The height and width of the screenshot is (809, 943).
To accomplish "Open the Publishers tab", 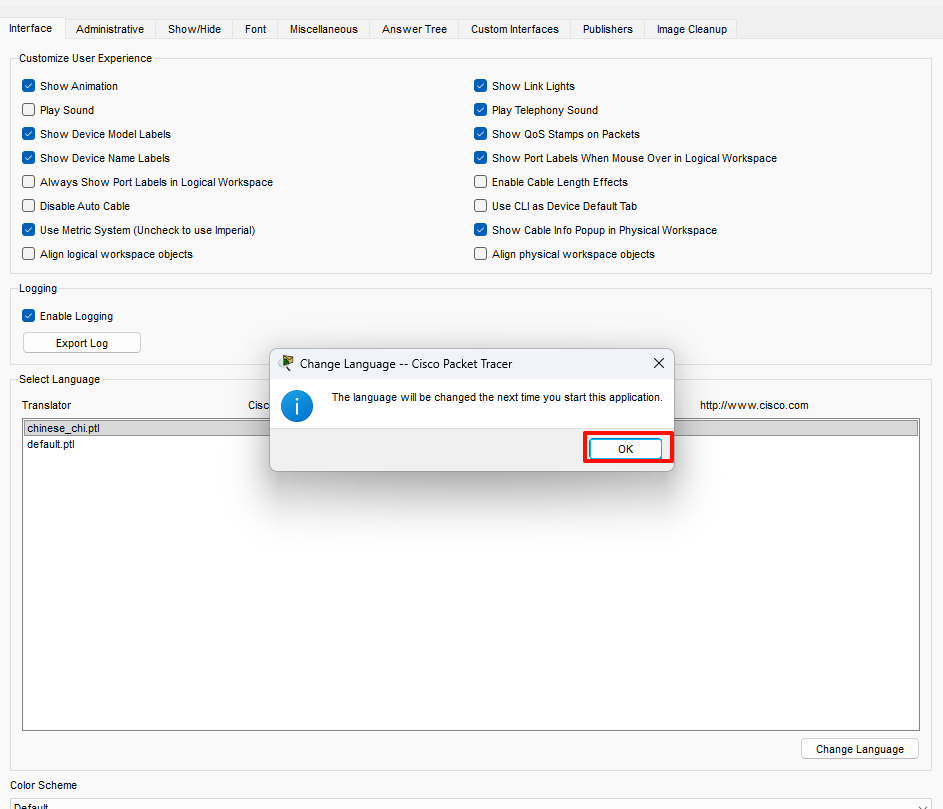I will tap(607, 29).
